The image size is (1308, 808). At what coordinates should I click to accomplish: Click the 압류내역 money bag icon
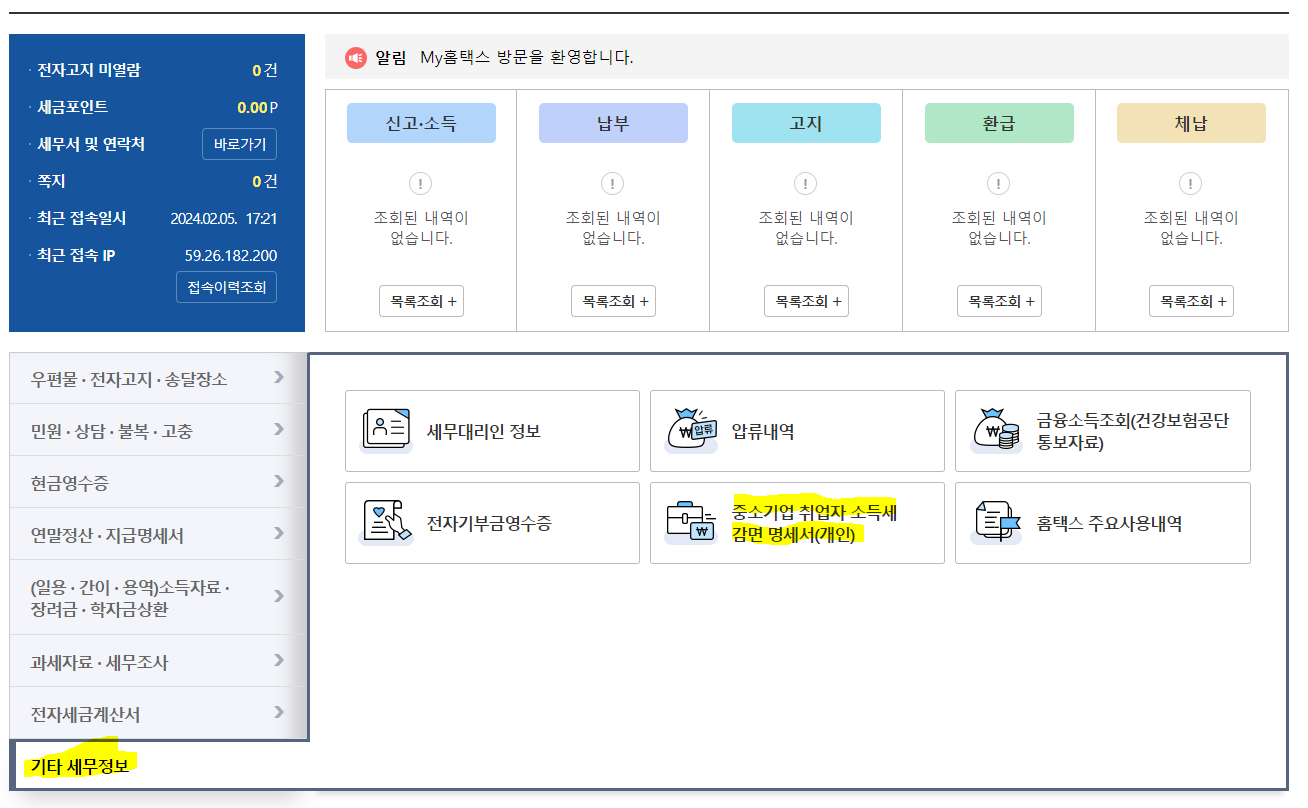click(692, 431)
